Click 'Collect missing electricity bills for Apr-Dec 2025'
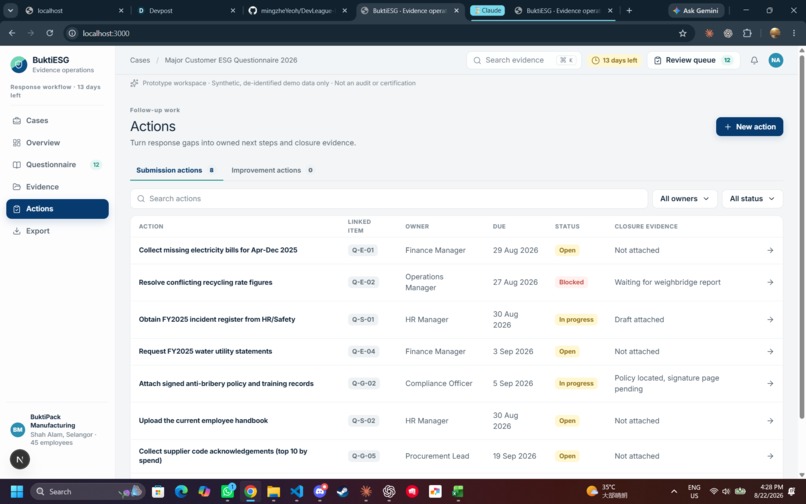The image size is (806, 504). [x=218, y=250]
